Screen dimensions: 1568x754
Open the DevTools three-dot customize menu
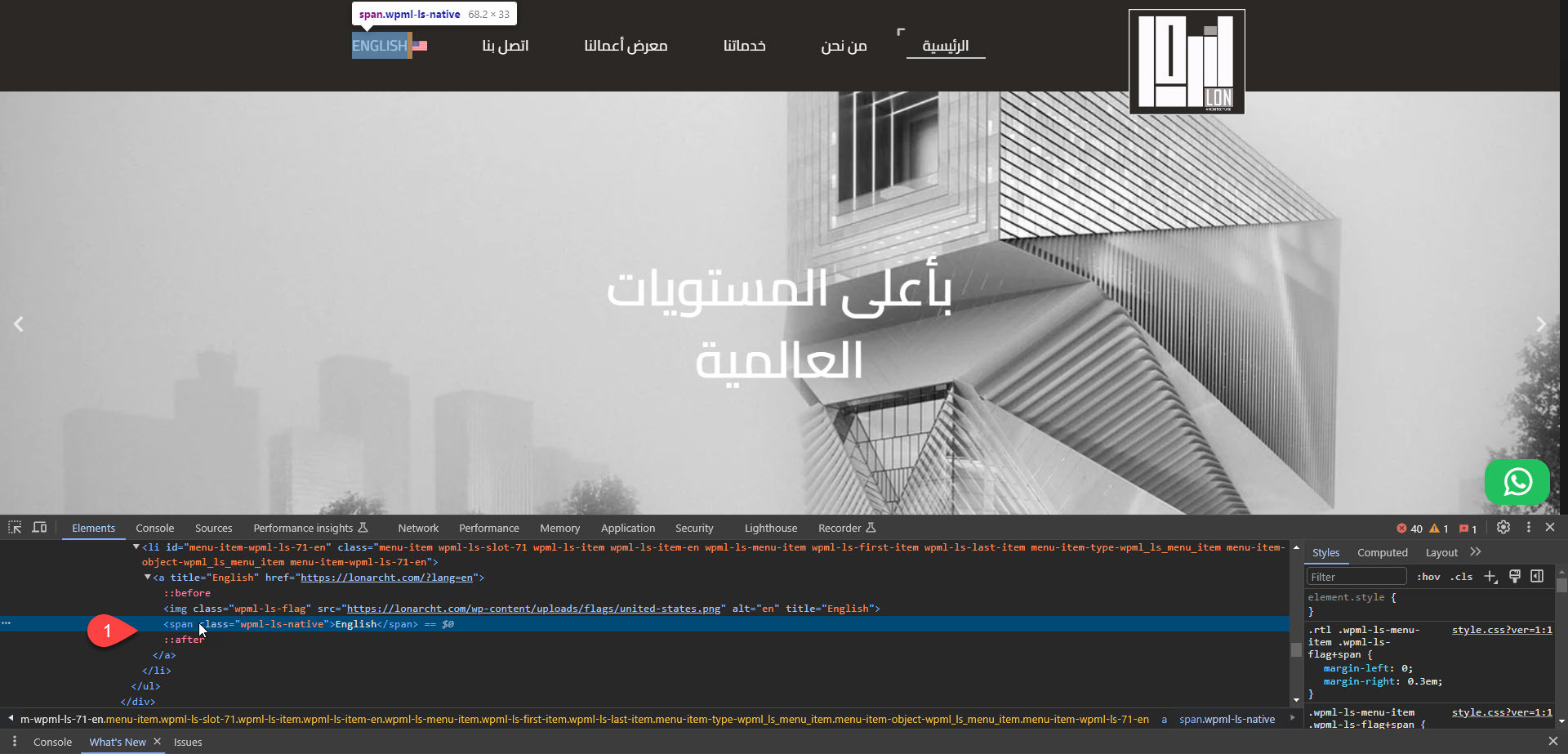(1529, 528)
